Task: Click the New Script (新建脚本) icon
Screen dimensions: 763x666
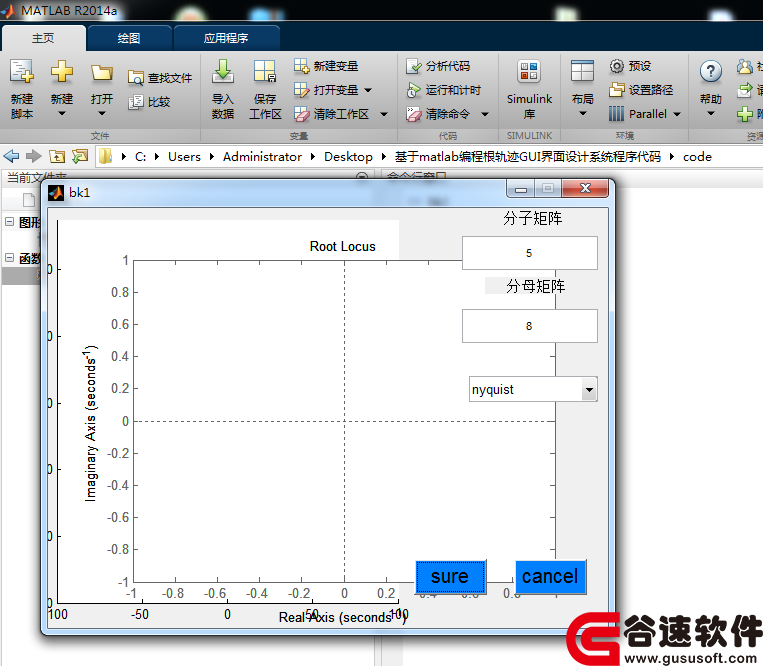Action: pos(22,72)
